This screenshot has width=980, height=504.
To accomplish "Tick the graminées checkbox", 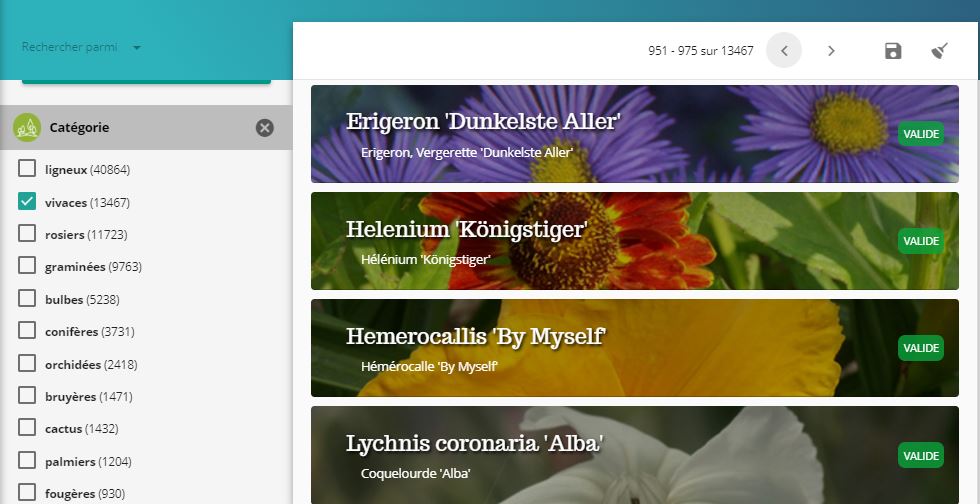I will point(27,266).
